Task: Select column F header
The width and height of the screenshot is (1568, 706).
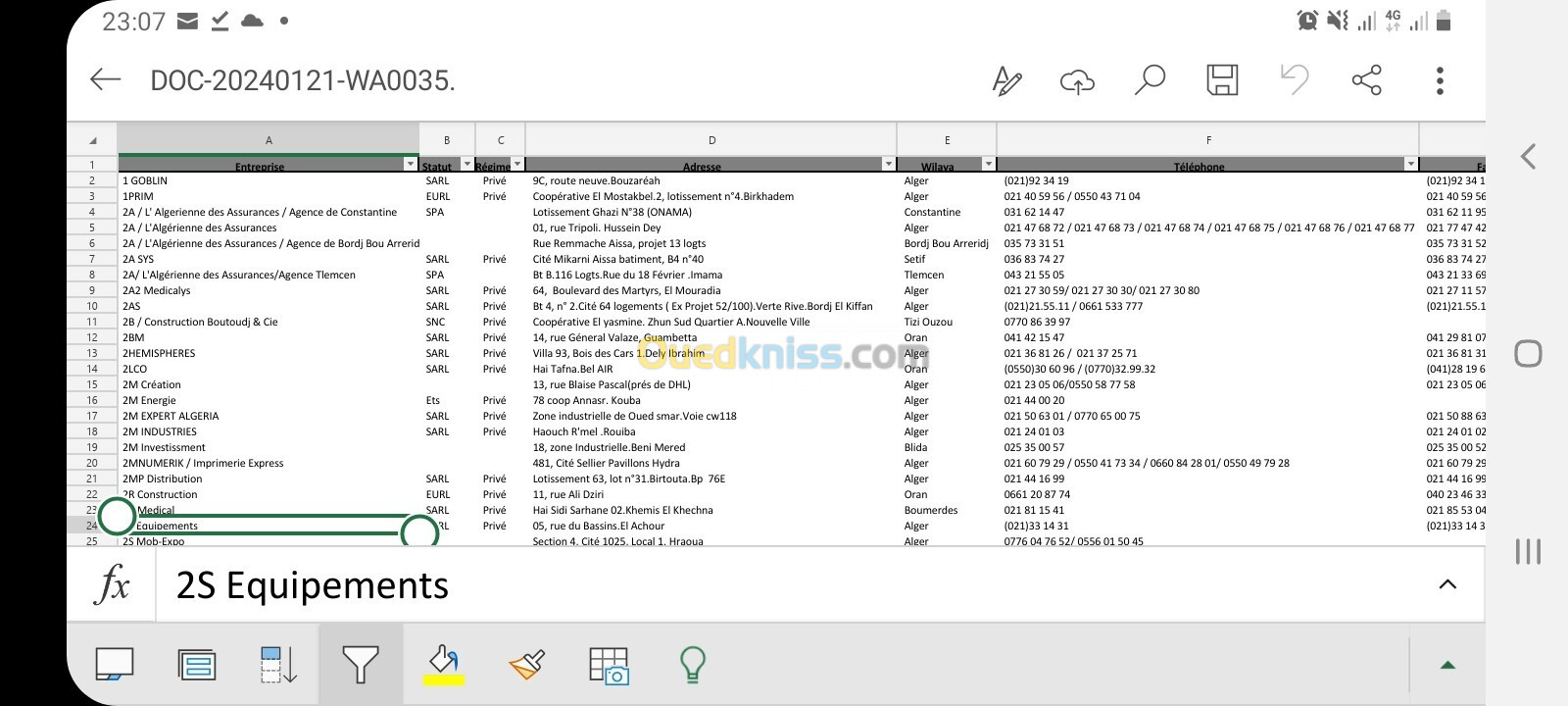Action: 1208,140
